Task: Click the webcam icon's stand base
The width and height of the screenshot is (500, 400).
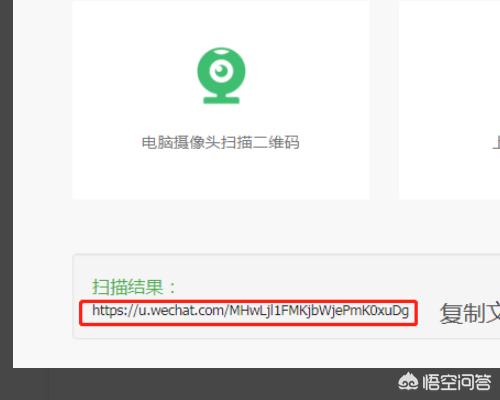Action: [221, 100]
